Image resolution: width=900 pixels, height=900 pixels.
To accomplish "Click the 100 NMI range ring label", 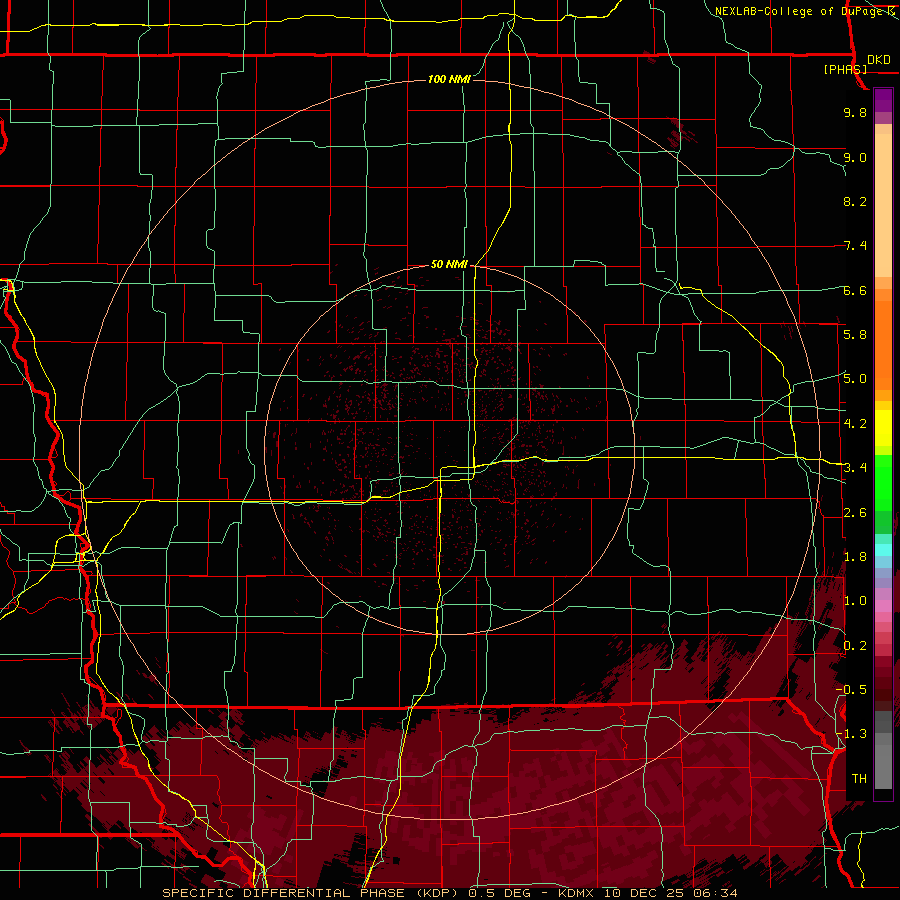I will pos(449,79).
